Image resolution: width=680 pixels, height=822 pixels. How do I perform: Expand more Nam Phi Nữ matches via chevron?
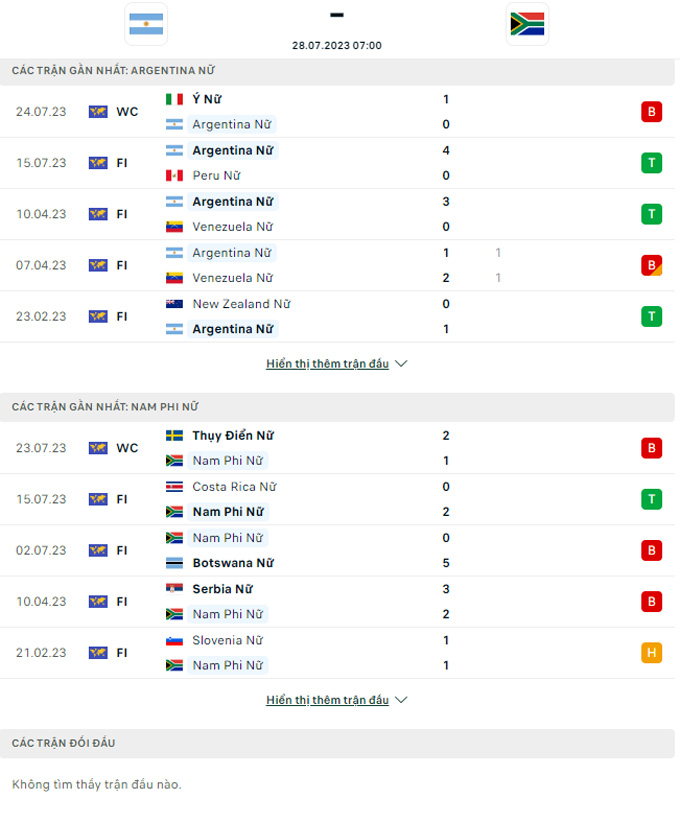click(401, 700)
